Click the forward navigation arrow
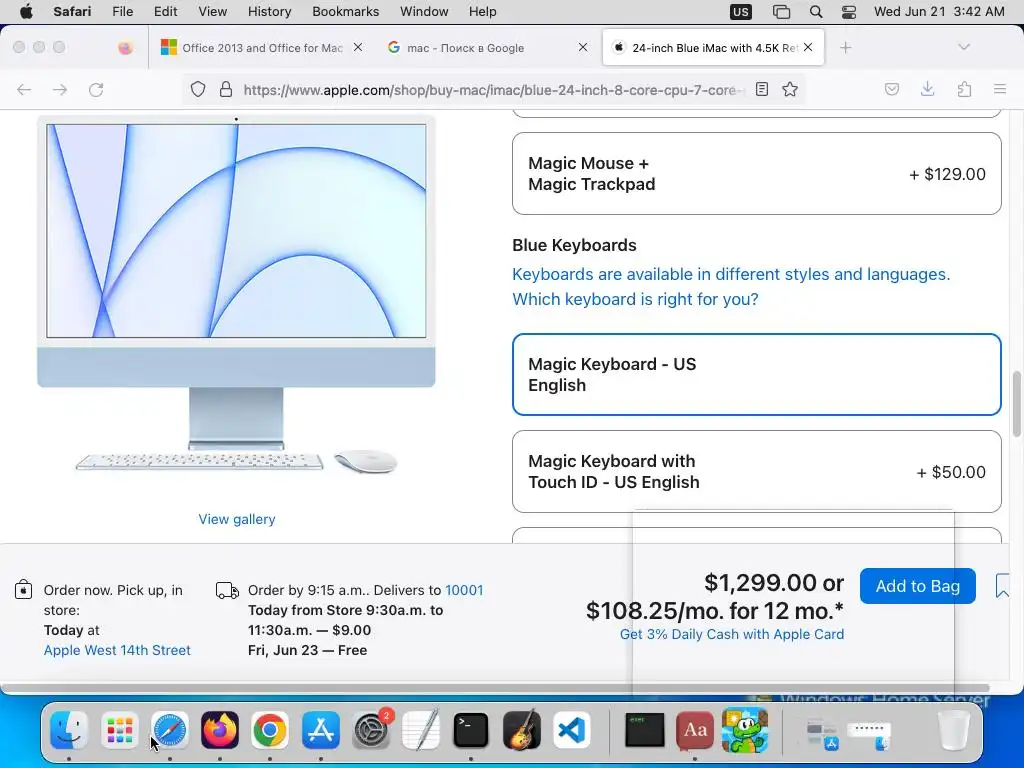The image size is (1024, 768). point(60,89)
